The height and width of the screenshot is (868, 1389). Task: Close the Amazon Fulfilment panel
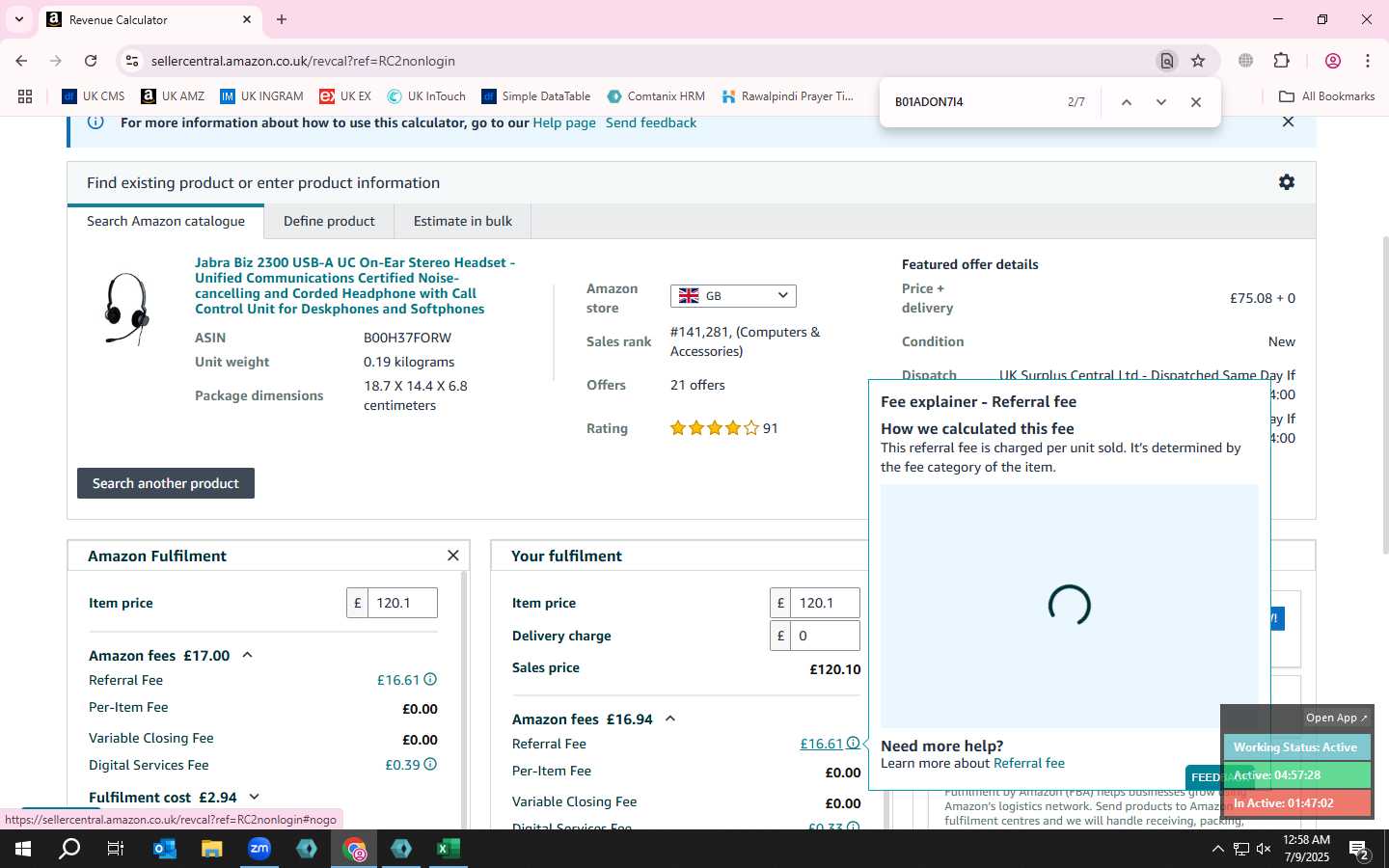pos(453,556)
